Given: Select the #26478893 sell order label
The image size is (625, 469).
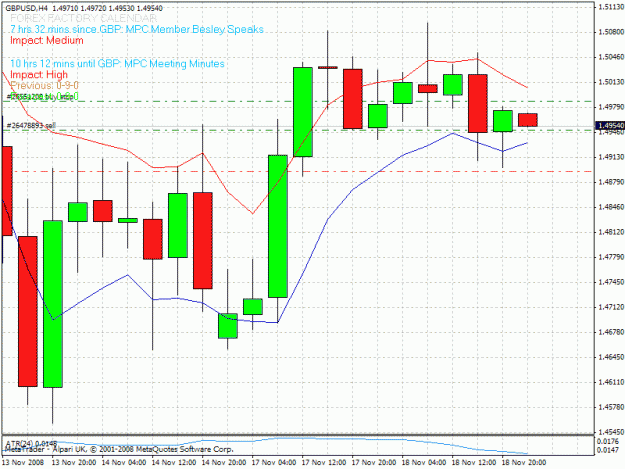Looking at the screenshot, I should pyautogui.click(x=31, y=126).
